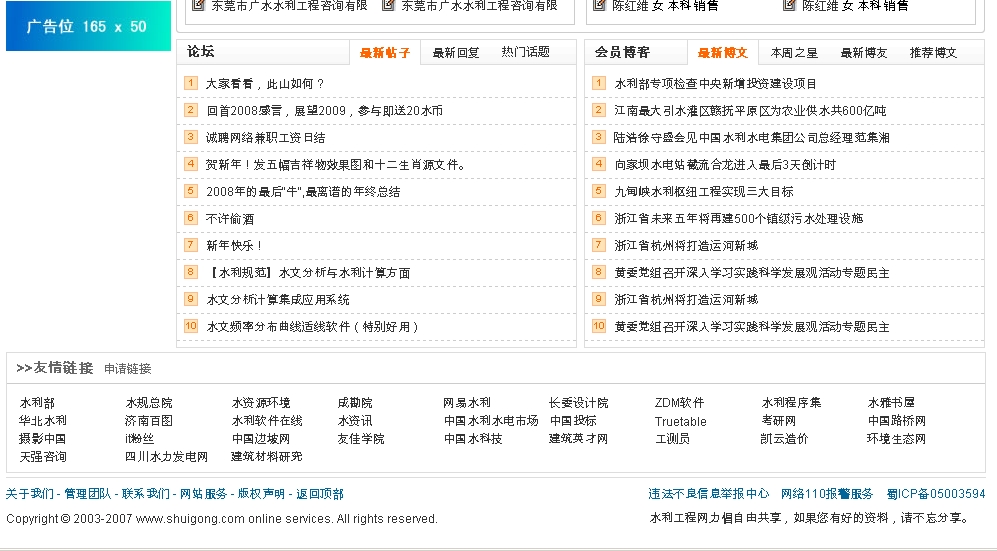The width and height of the screenshot is (997, 551).
Task: Click number 1 icon beside 大家看看 post
Action: coord(191,83)
